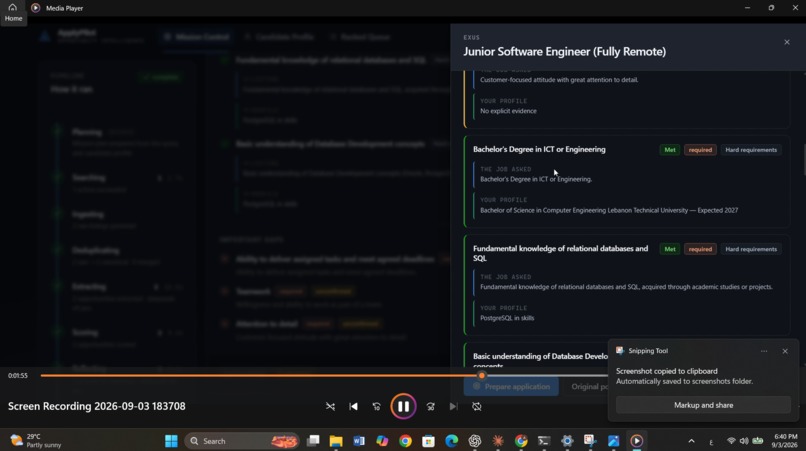Image resolution: width=806 pixels, height=451 pixels.
Task: Open Microsoft Edge from the taskbar
Action: click(x=451, y=441)
